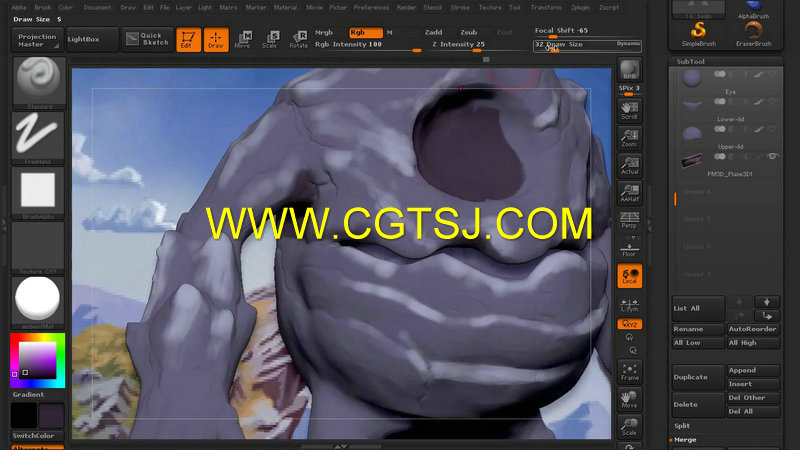Toggle Persp perspective view
The width and height of the screenshot is (800, 450).
630,221
